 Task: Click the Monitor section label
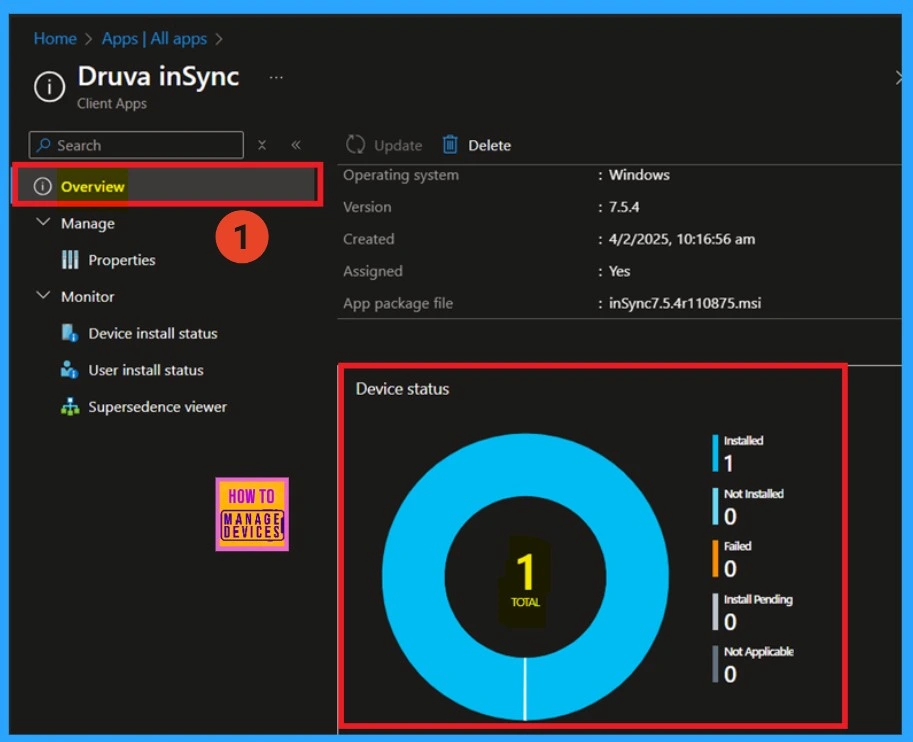88,297
